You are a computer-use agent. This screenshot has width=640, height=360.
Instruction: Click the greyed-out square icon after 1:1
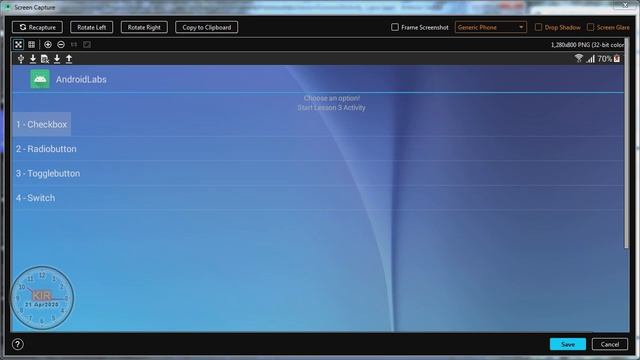[x=87, y=44]
